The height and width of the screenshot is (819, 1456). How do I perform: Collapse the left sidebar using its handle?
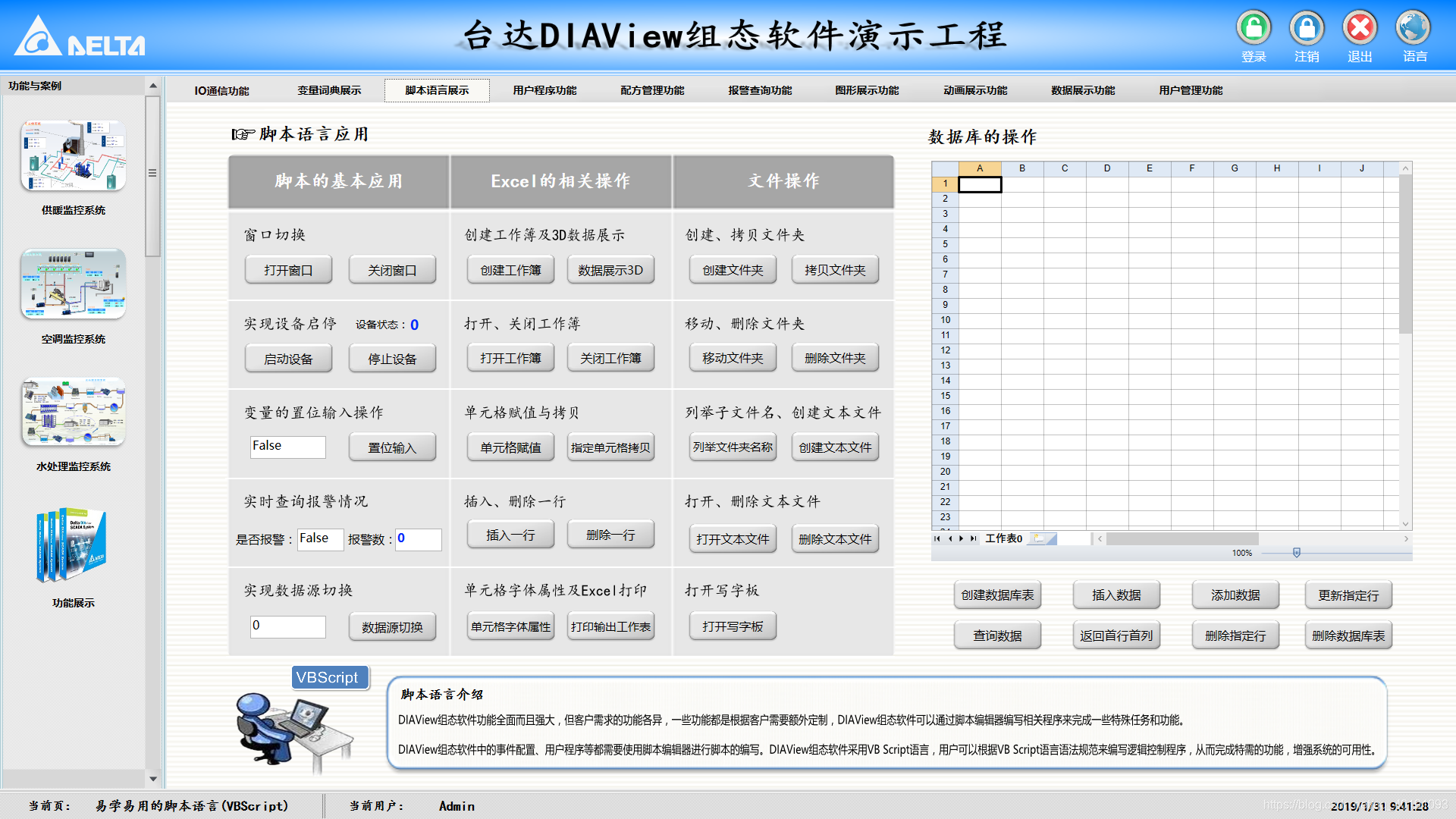(153, 171)
